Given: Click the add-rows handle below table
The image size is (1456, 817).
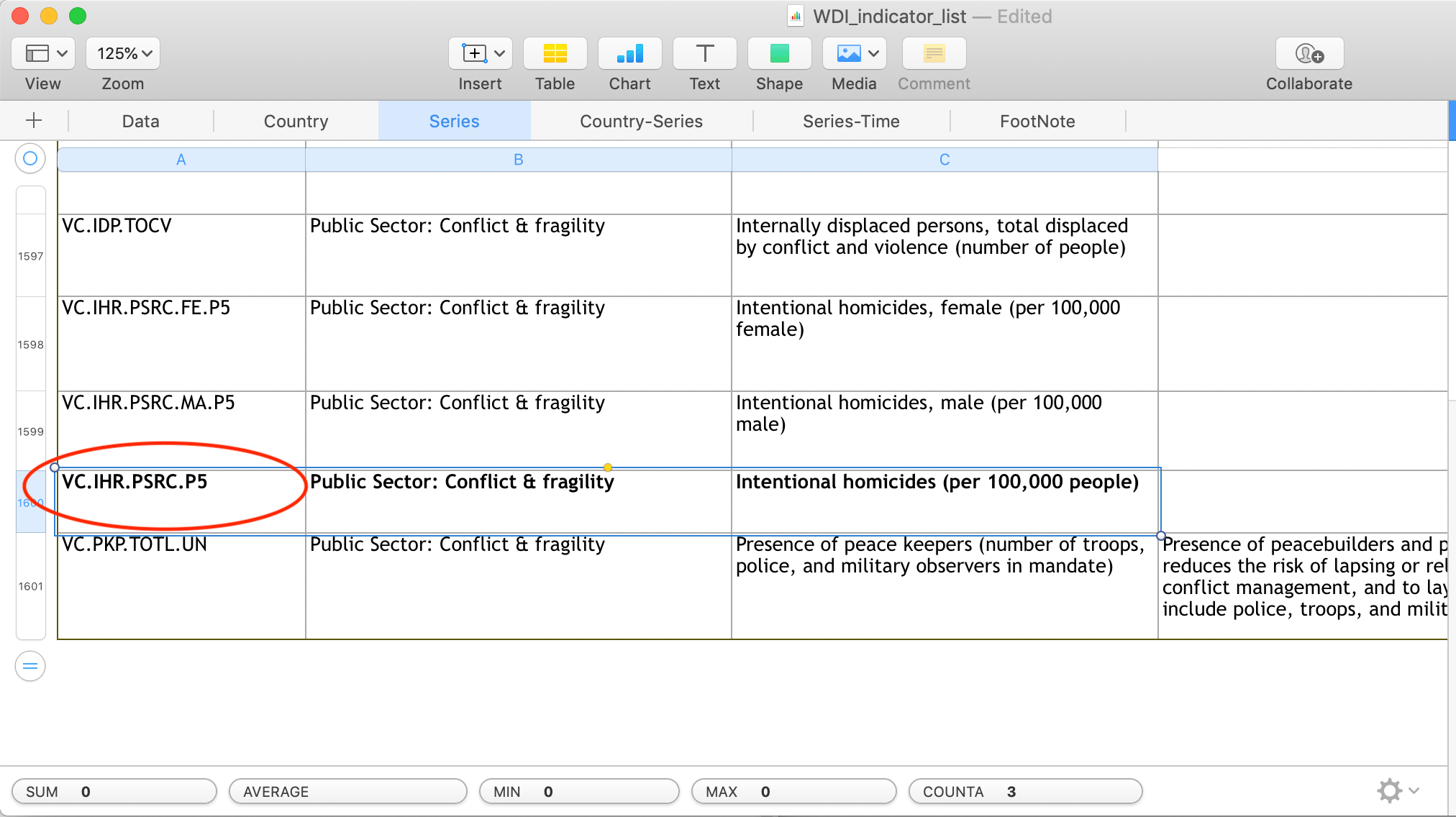Looking at the screenshot, I should 30,666.
